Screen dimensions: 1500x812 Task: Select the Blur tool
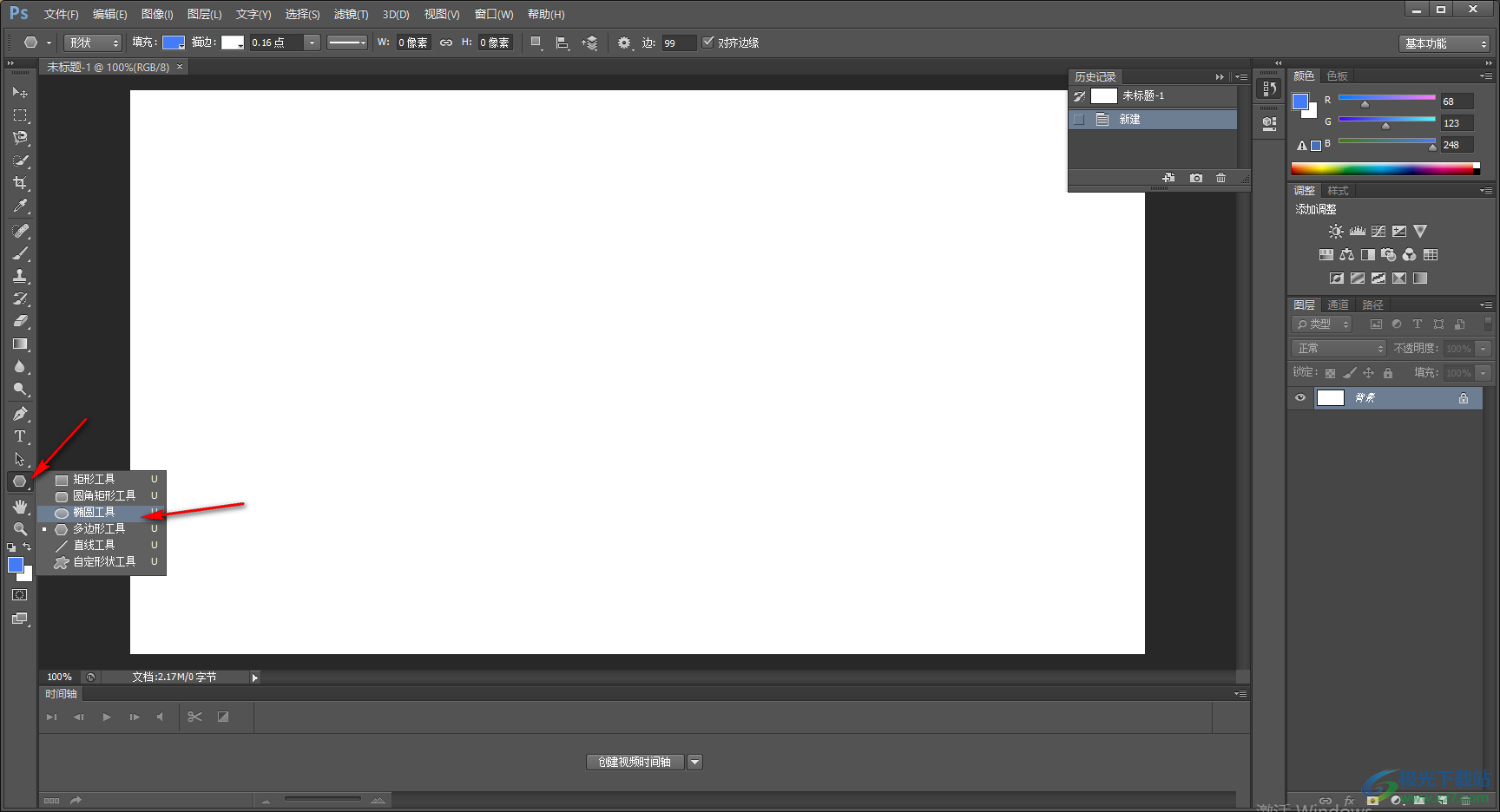[x=19, y=366]
